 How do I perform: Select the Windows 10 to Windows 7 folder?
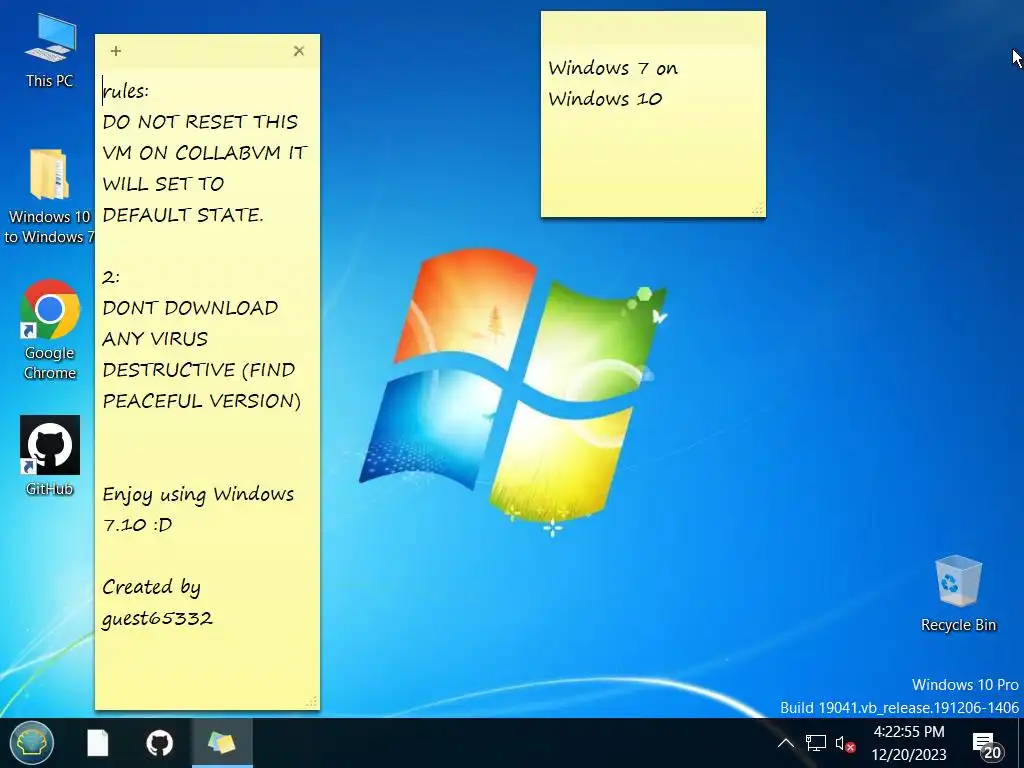click(x=50, y=196)
